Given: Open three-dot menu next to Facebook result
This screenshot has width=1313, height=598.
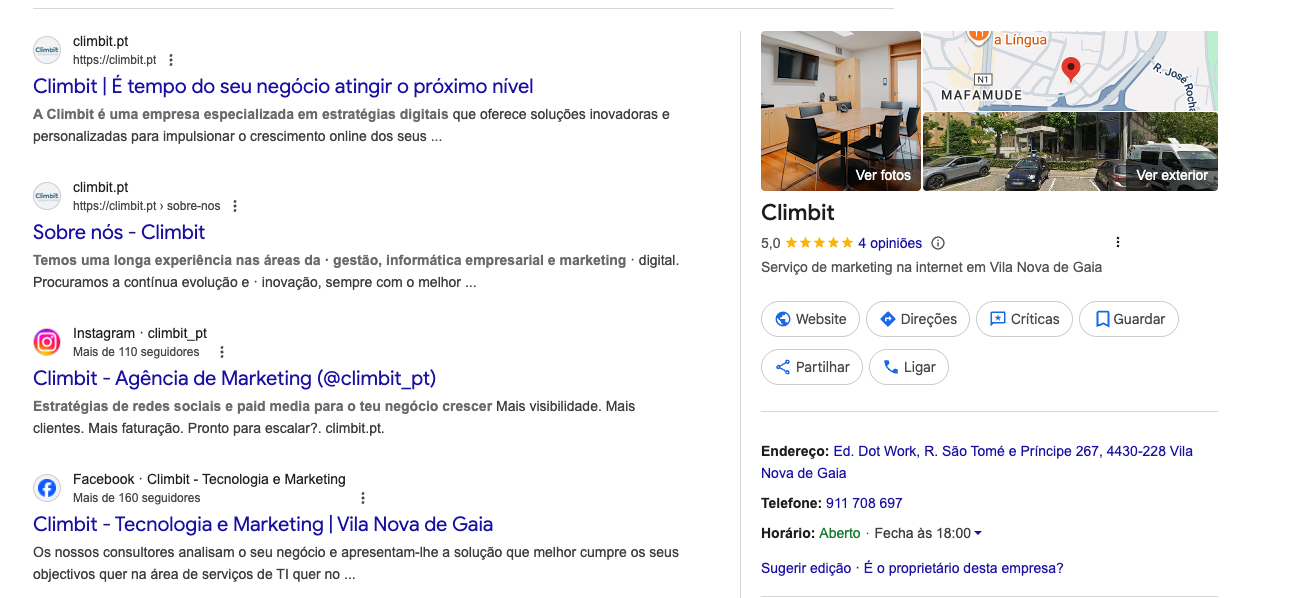Looking at the screenshot, I should pyautogui.click(x=363, y=498).
